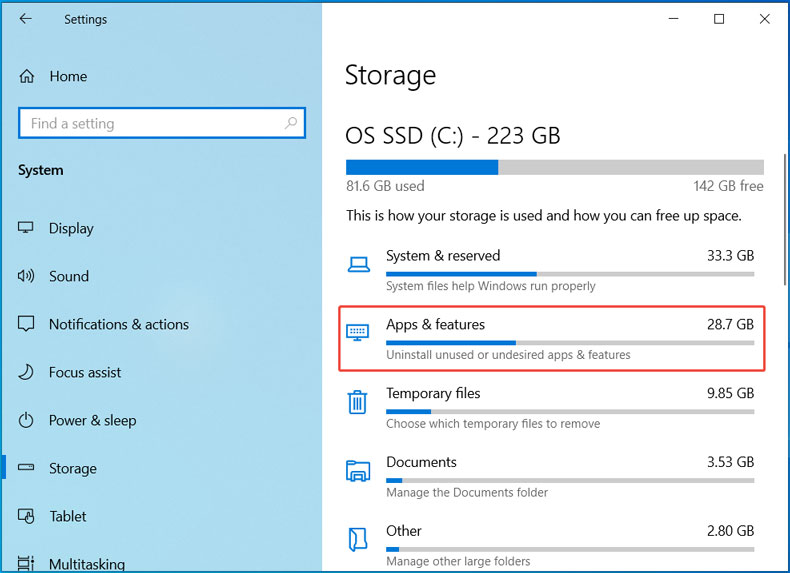Click the Apps & features keyboard icon

coord(357,333)
